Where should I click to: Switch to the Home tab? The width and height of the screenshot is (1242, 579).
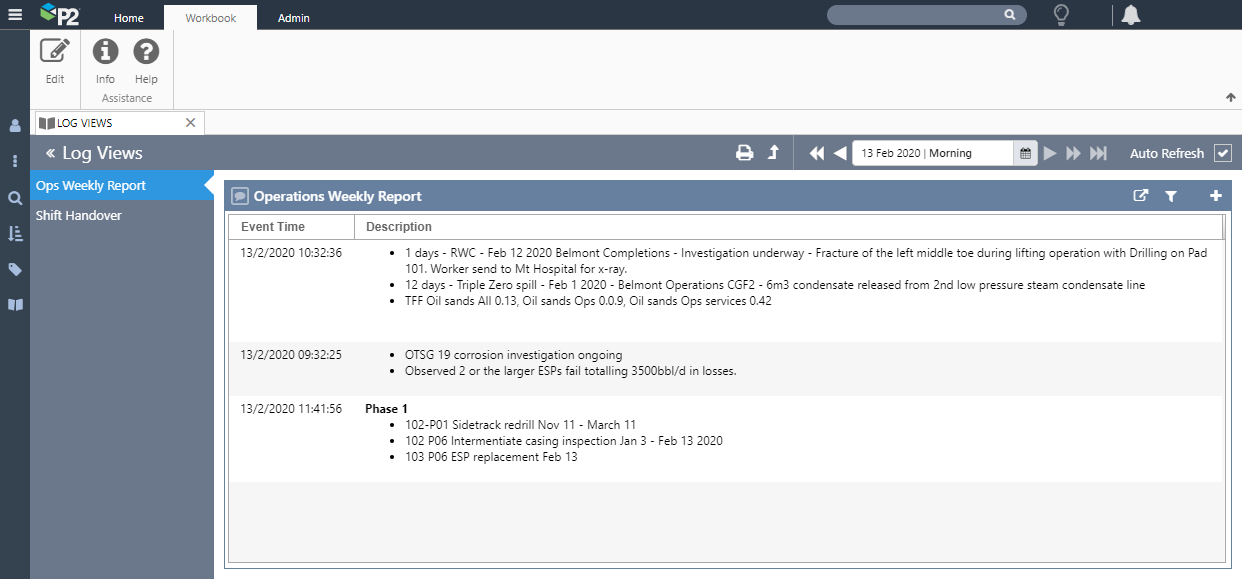(x=129, y=18)
